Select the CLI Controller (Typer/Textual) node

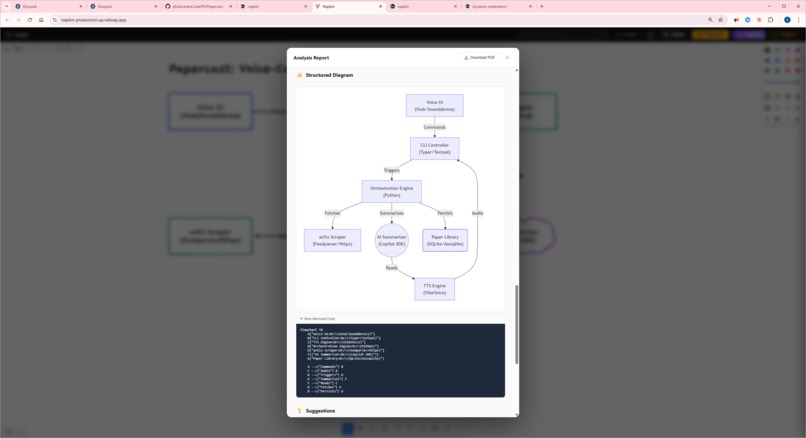click(x=434, y=149)
